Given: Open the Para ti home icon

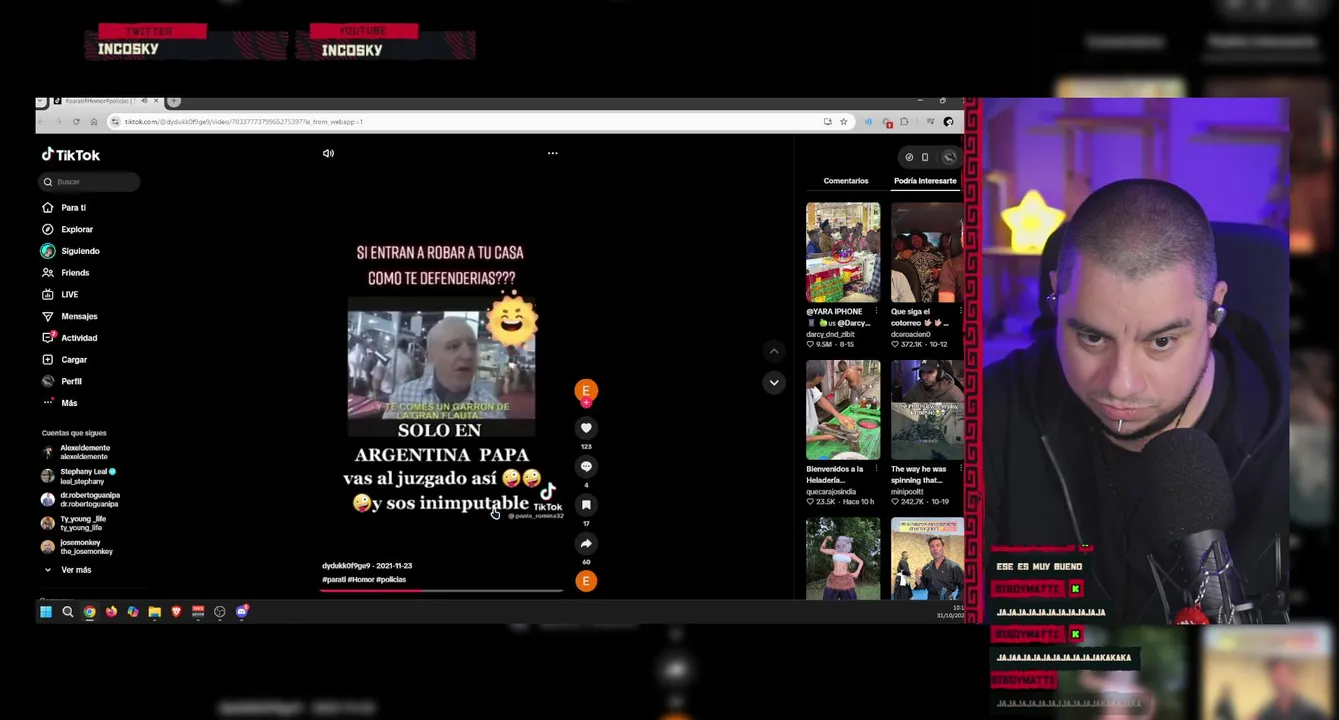Looking at the screenshot, I should click(47, 208).
